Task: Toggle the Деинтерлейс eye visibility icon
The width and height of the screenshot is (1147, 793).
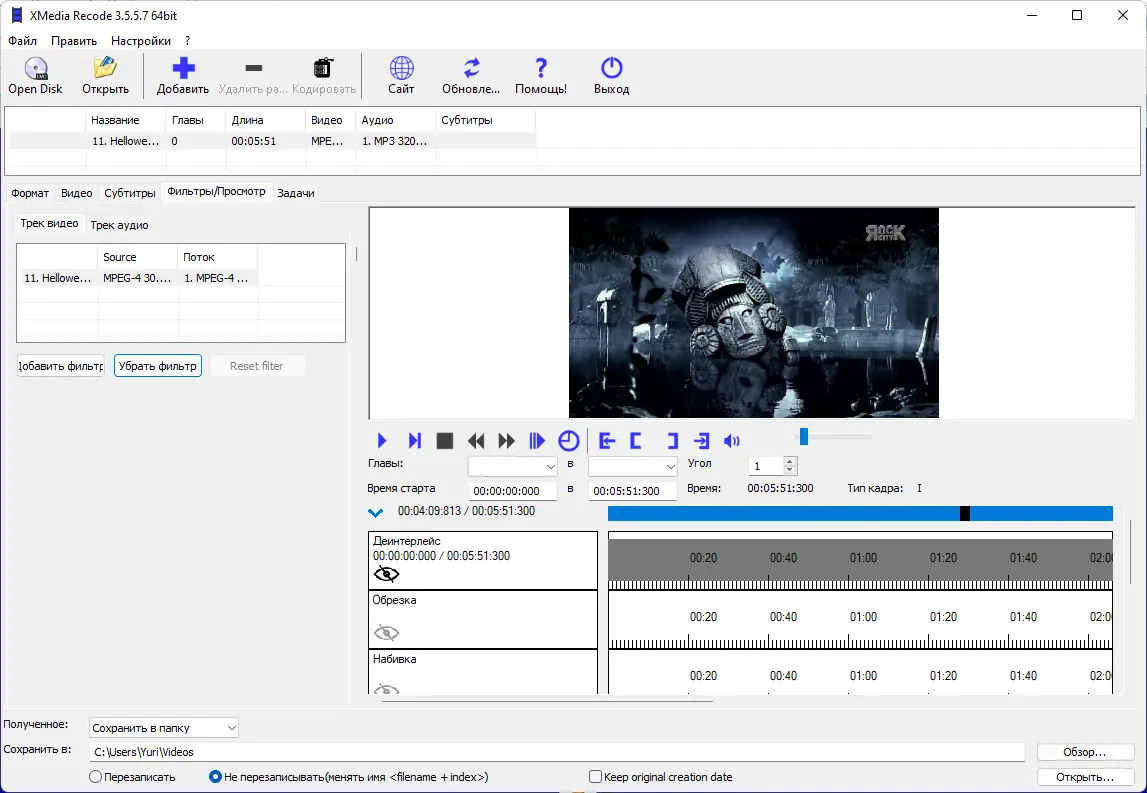Action: pyautogui.click(x=386, y=574)
